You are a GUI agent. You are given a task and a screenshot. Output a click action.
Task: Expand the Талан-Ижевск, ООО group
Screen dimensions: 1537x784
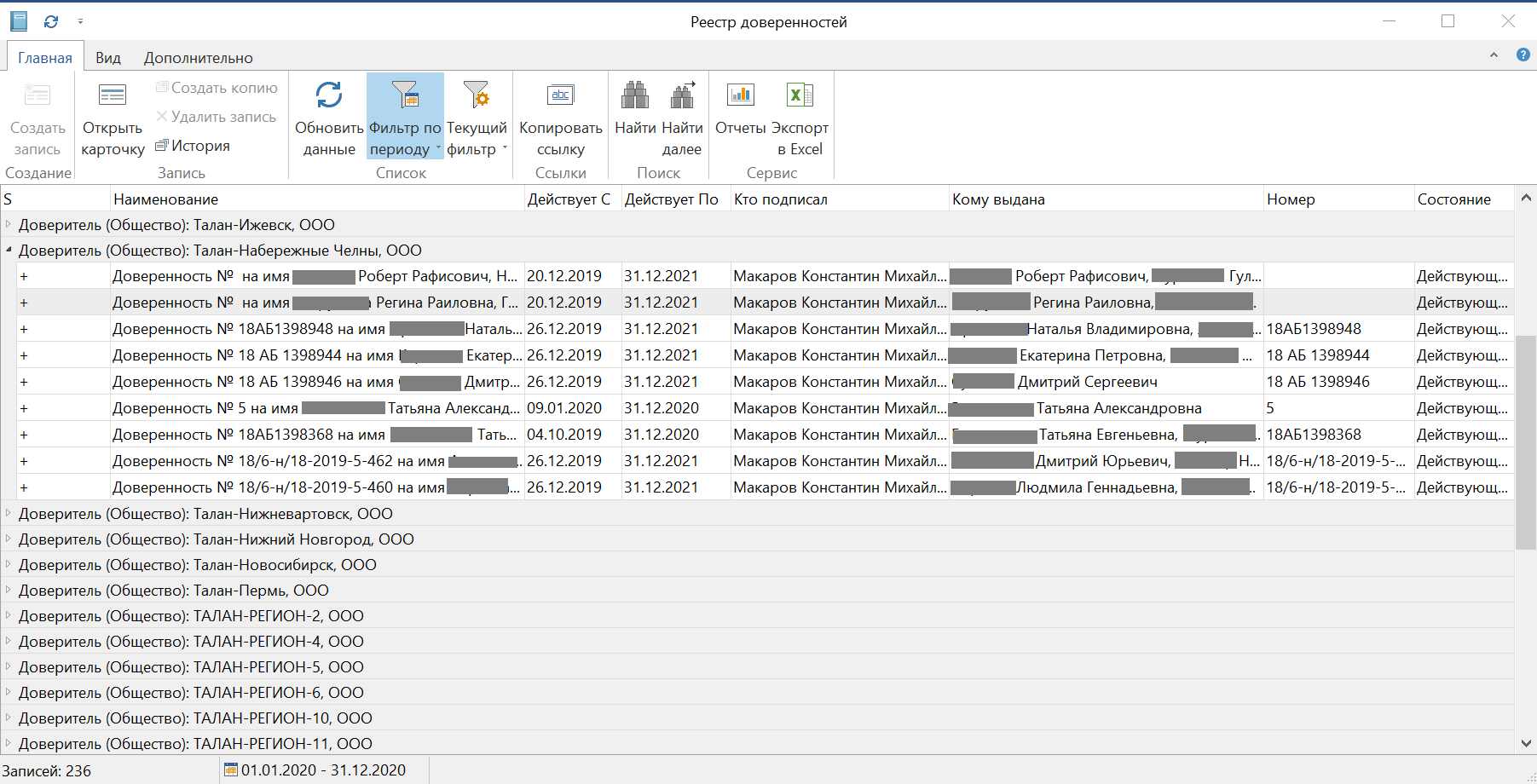point(9,224)
